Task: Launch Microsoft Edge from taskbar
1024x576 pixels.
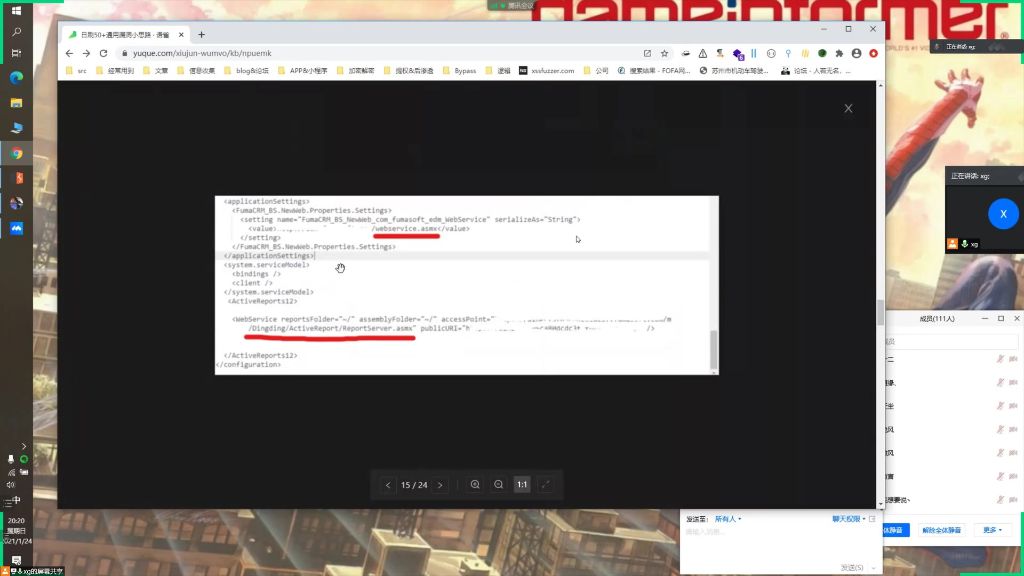Action: [16, 78]
